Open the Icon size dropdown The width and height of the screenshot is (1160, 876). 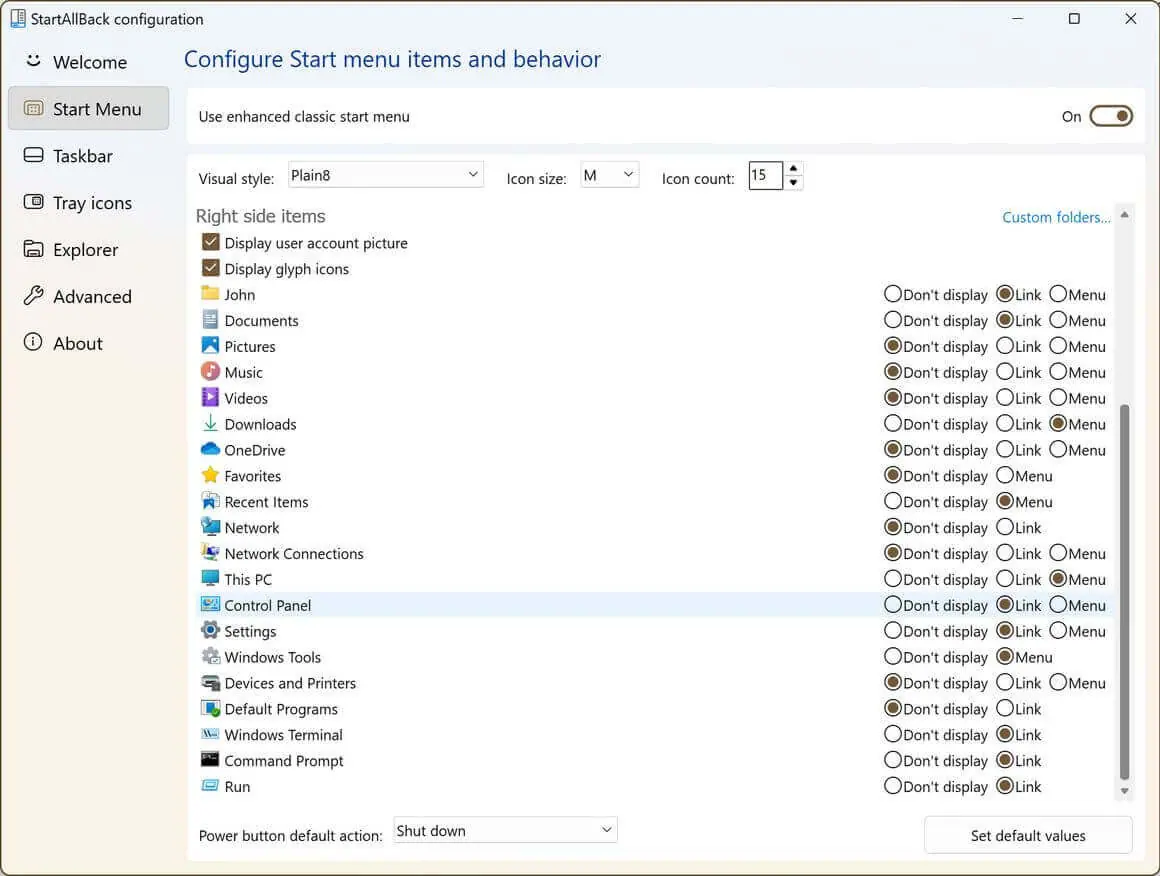tap(610, 175)
